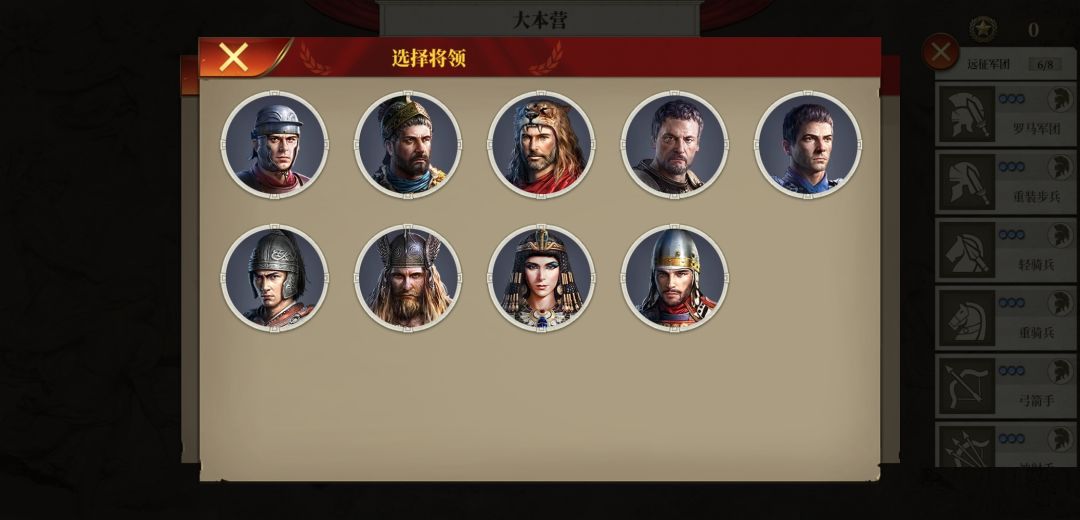Open the 罗马军团 unit sword icon
1080x520 pixels.
(967, 114)
